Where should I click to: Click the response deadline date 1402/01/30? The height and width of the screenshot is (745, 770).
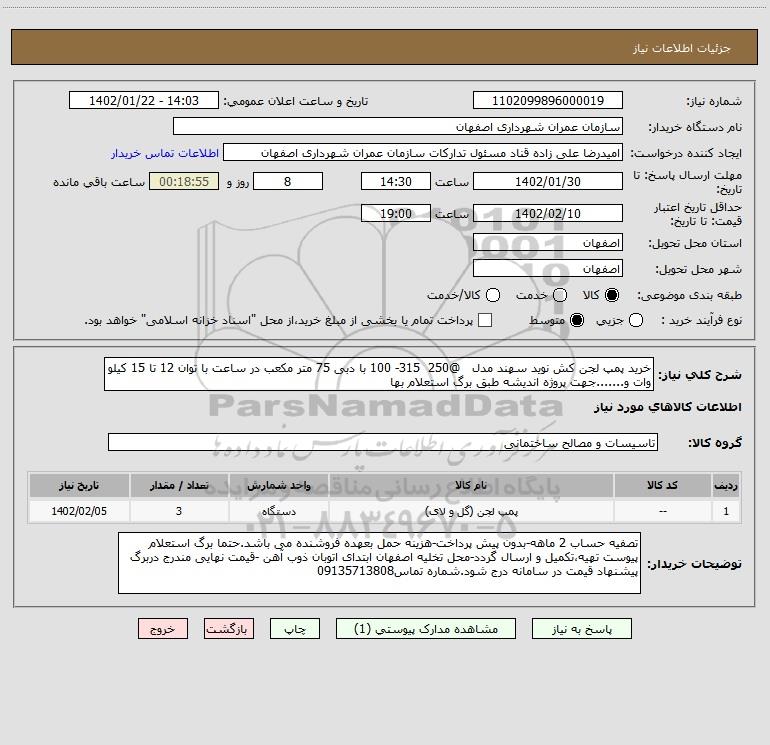pyautogui.click(x=548, y=181)
